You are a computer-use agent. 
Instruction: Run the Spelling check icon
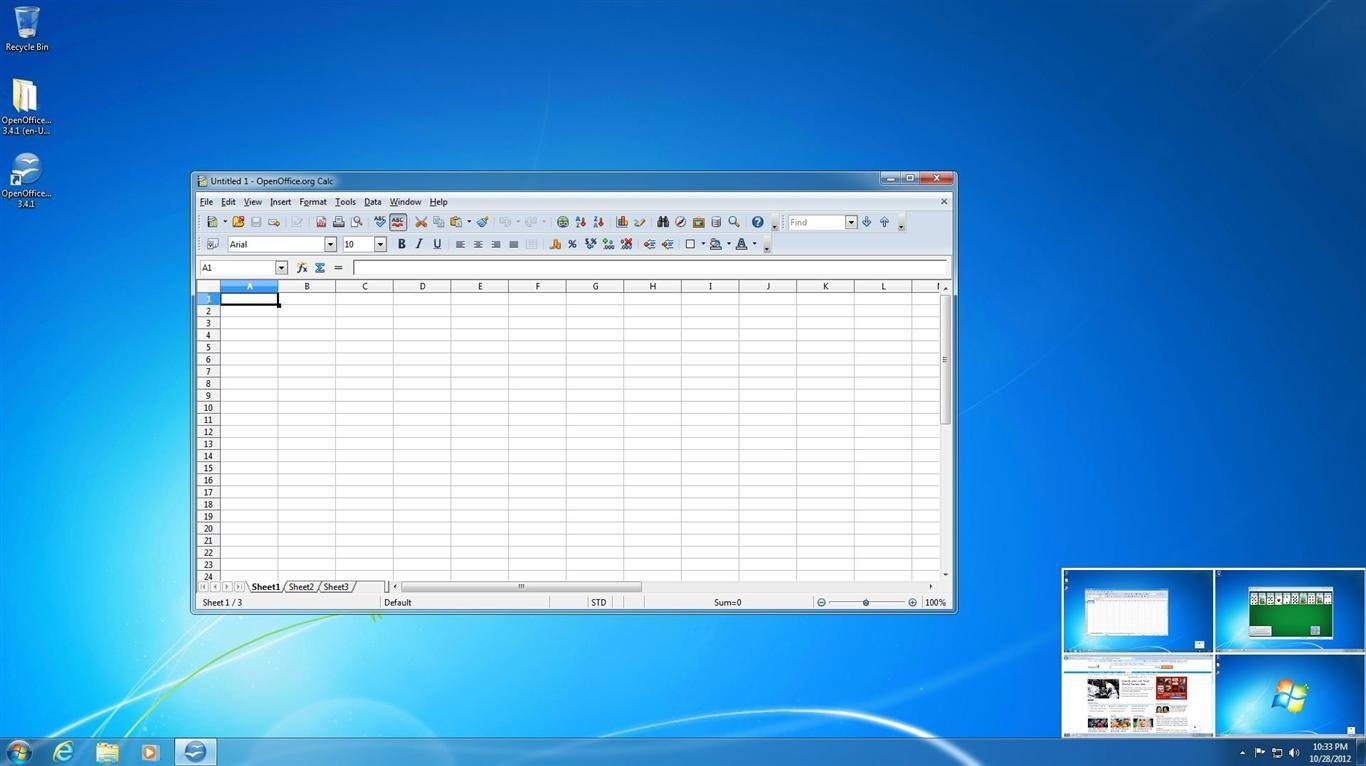coord(380,222)
